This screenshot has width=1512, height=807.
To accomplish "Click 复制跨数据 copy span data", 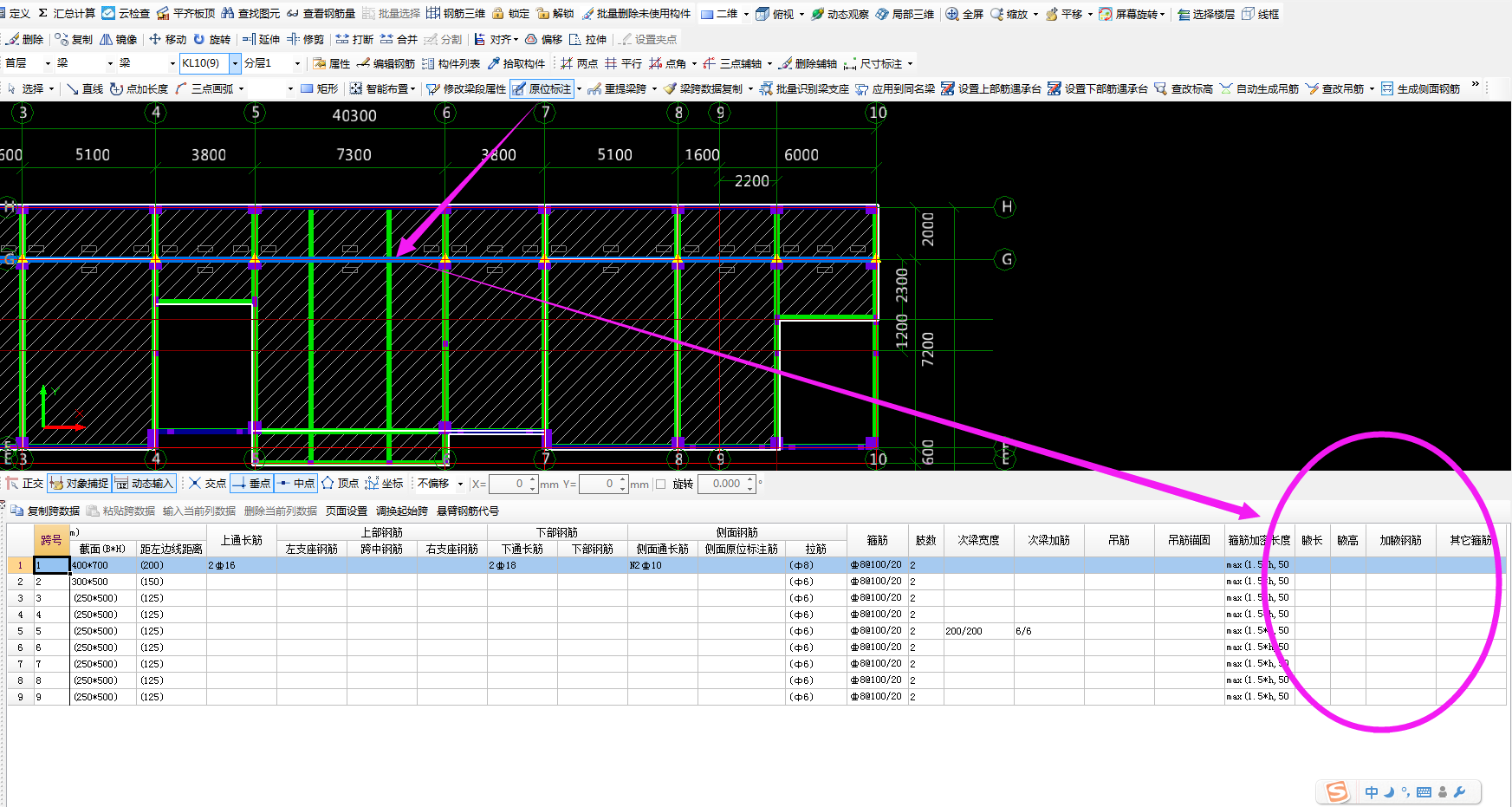I will (45, 511).
